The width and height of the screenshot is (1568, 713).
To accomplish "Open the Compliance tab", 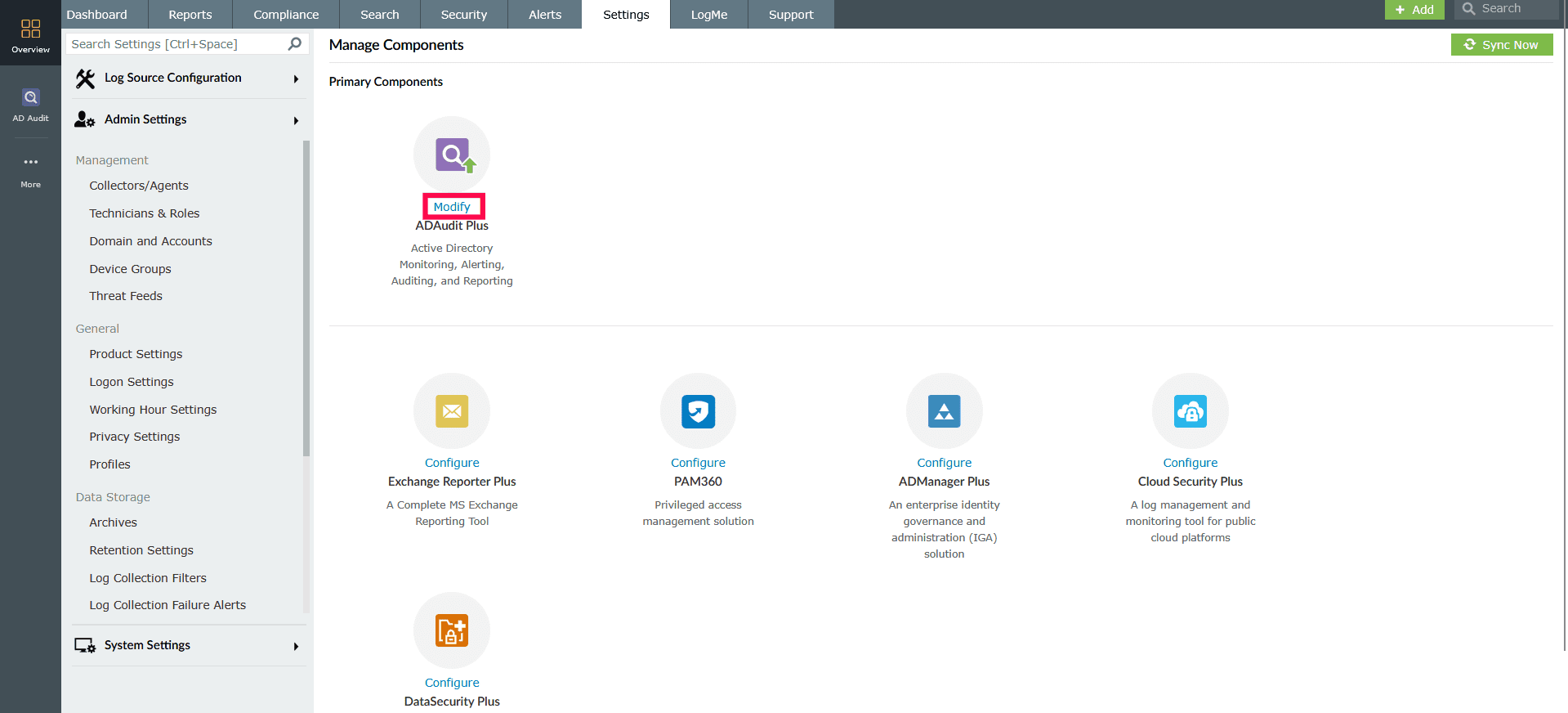I will tap(286, 15).
